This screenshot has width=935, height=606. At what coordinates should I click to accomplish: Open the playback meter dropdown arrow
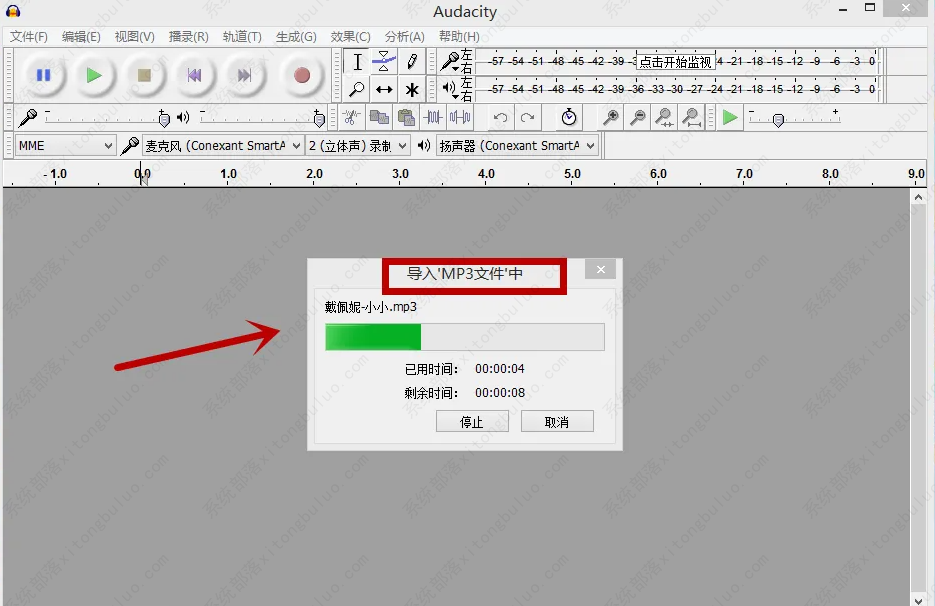point(456,97)
